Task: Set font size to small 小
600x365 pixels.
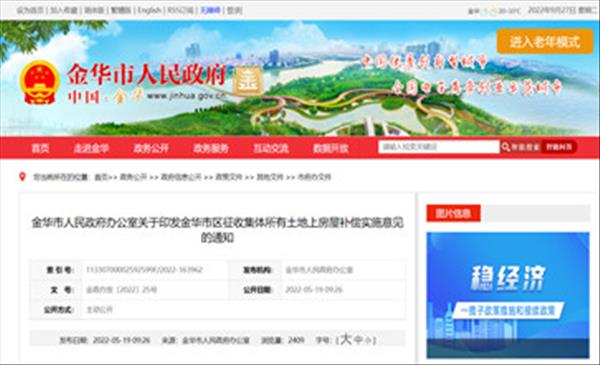Action: [368, 340]
